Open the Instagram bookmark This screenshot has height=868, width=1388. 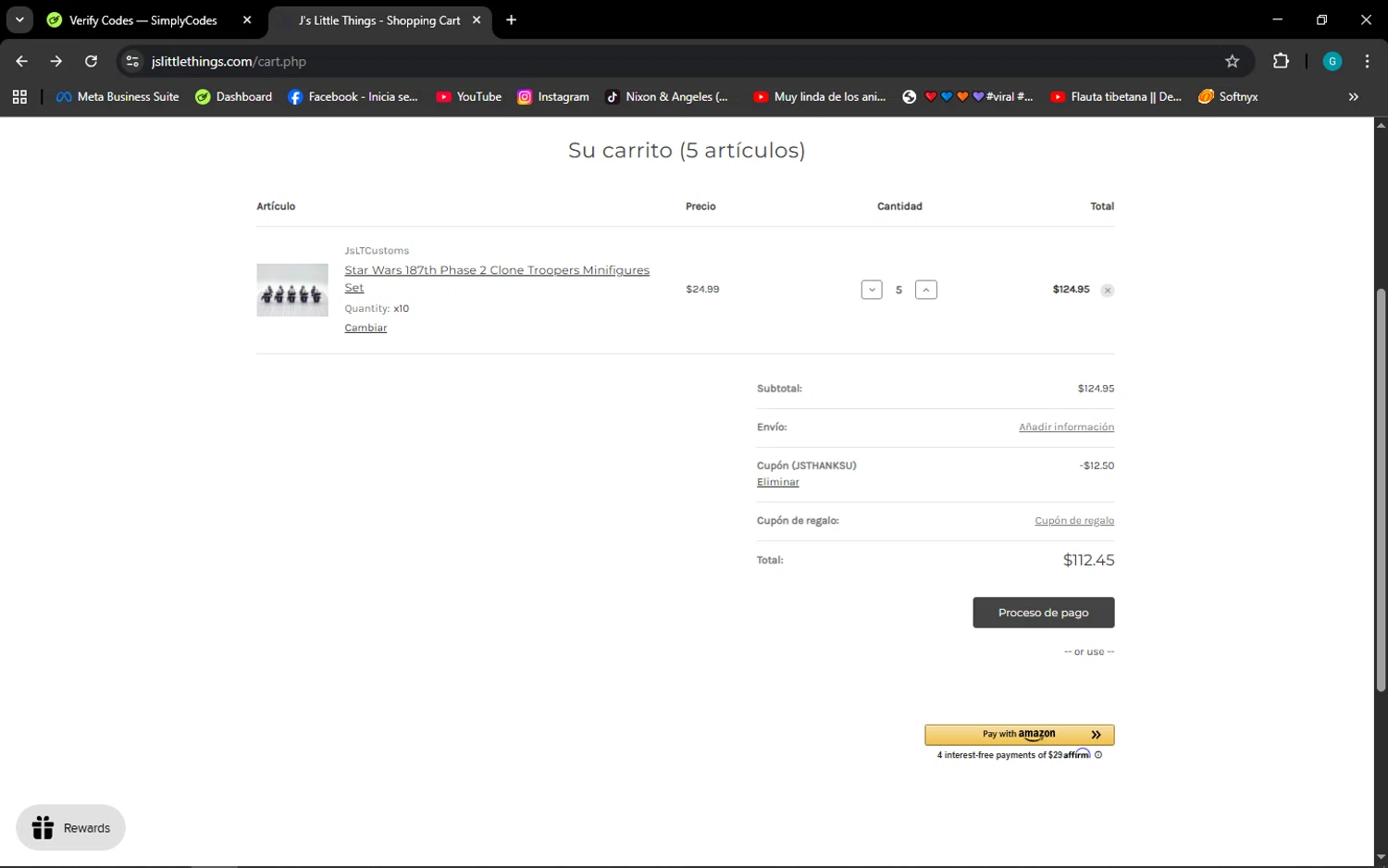(552, 96)
